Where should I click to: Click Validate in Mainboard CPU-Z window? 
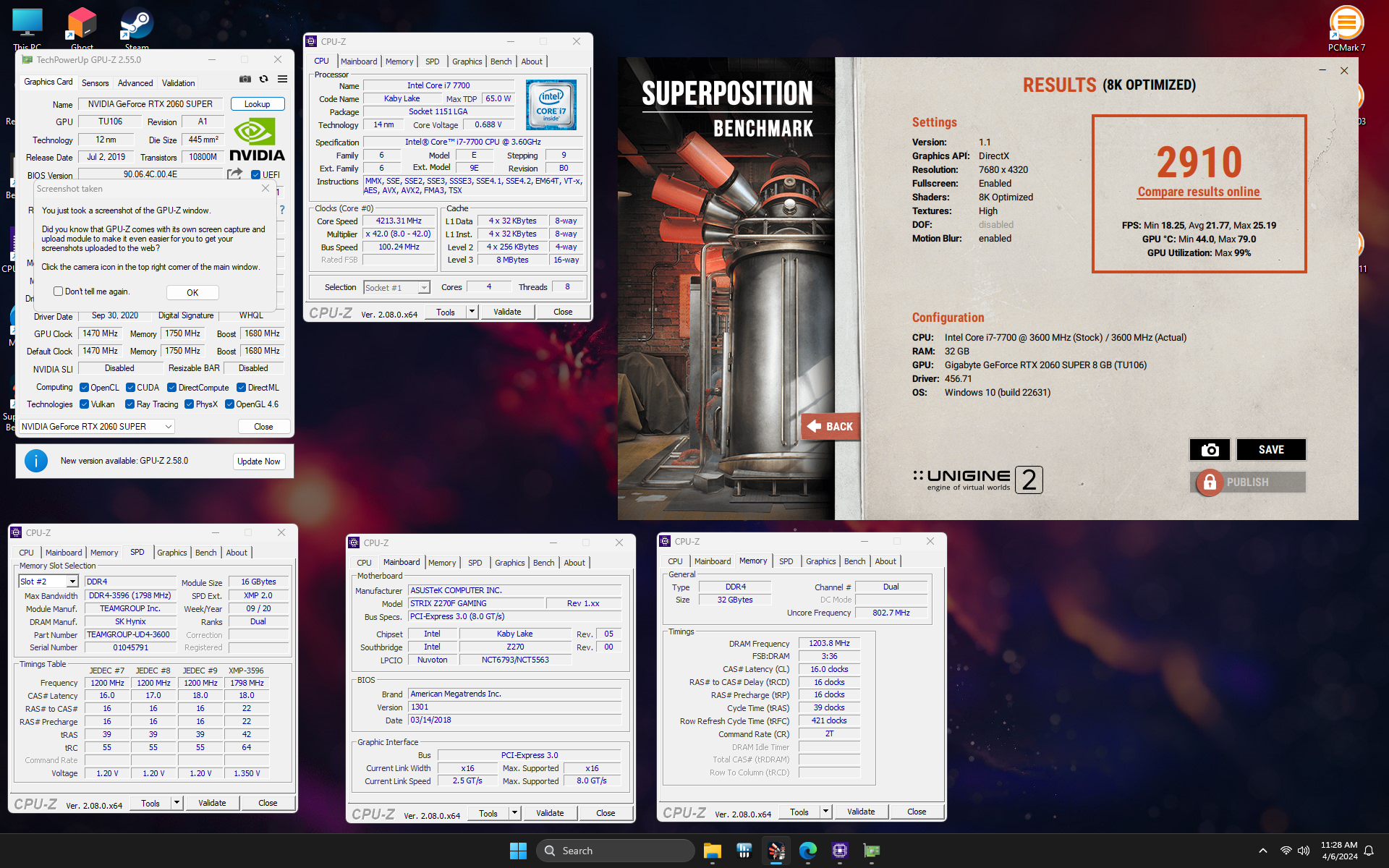(x=550, y=813)
